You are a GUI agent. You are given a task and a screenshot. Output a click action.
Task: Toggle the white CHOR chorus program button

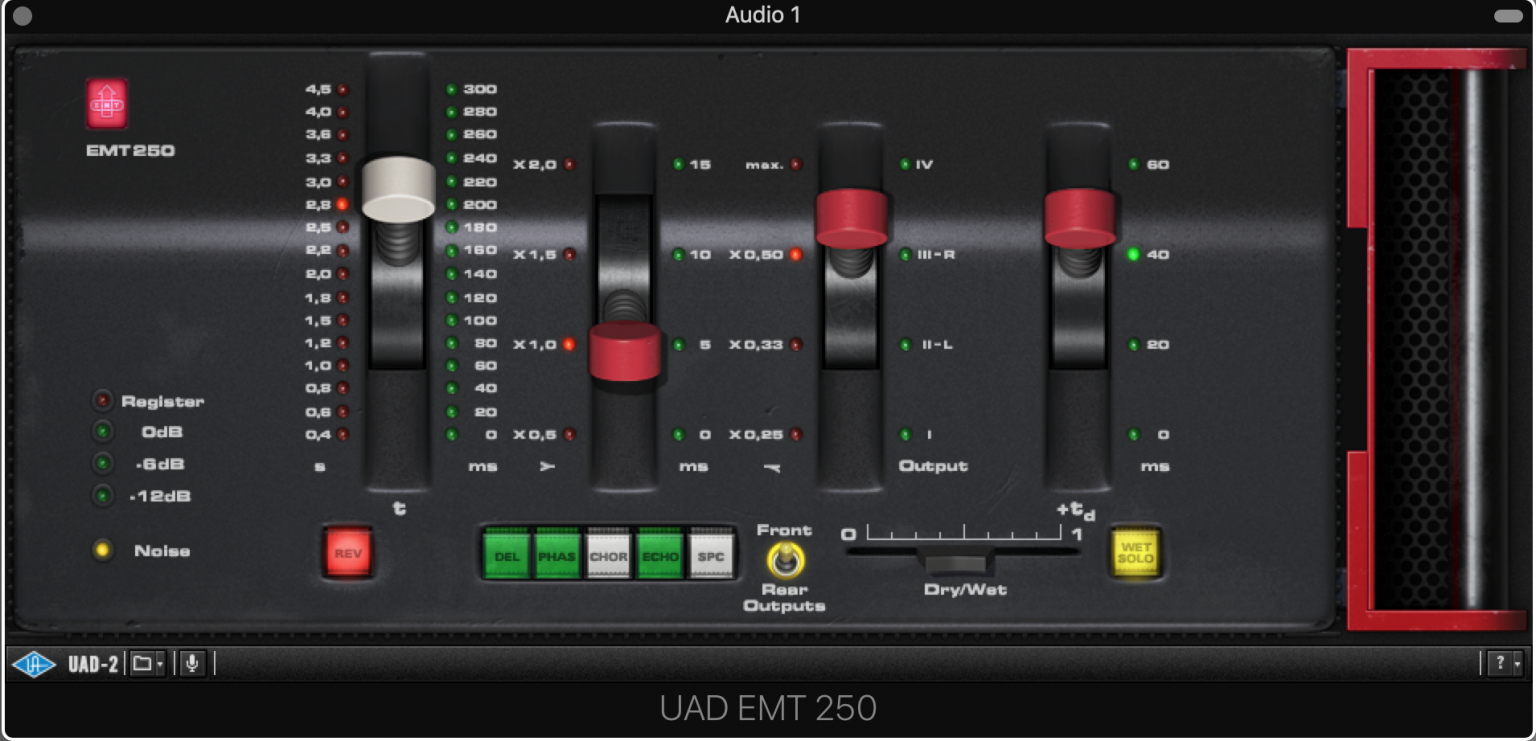608,554
